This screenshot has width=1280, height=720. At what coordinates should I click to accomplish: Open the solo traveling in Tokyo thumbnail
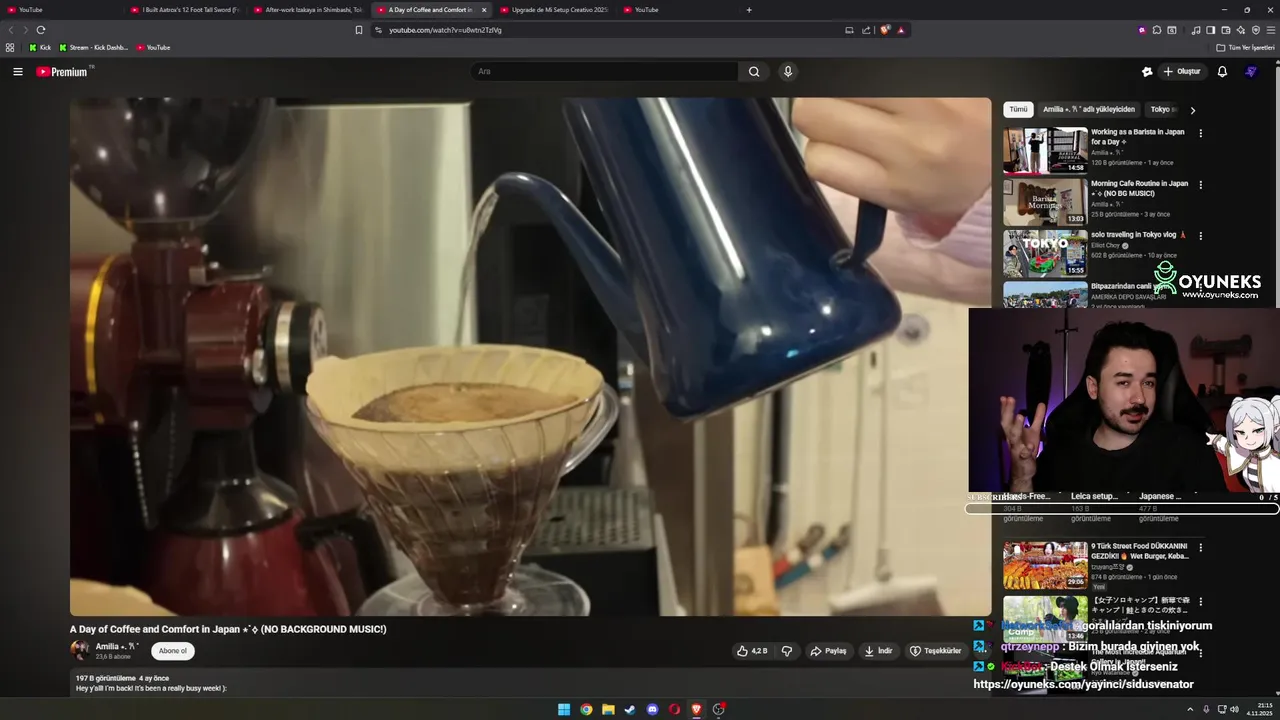pyautogui.click(x=1045, y=253)
